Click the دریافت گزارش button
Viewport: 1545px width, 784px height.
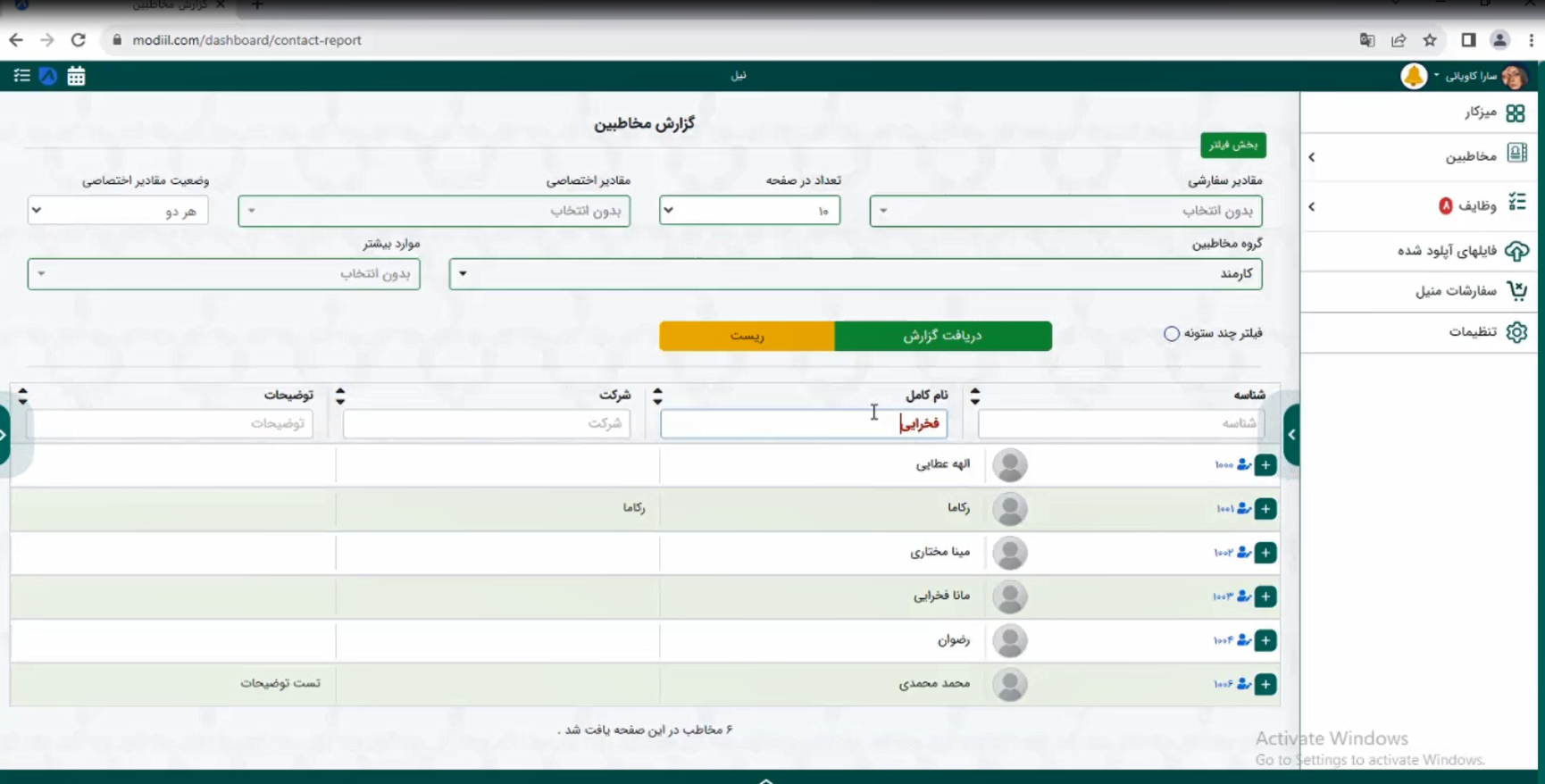[942, 336]
